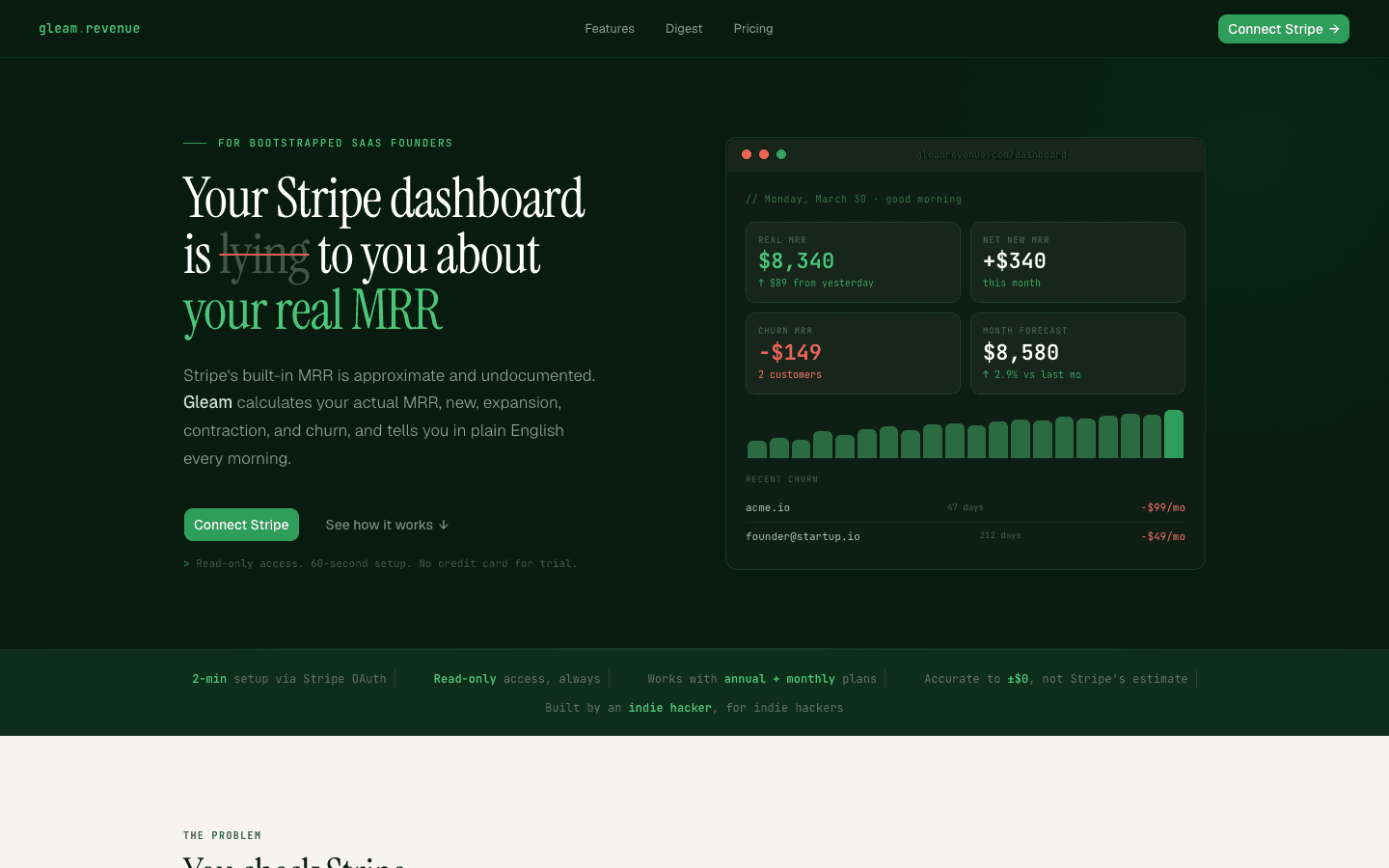The height and width of the screenshot is (868, 1389).
Task: Click Connect Stripe button in header
Action: pos(1283,29)
